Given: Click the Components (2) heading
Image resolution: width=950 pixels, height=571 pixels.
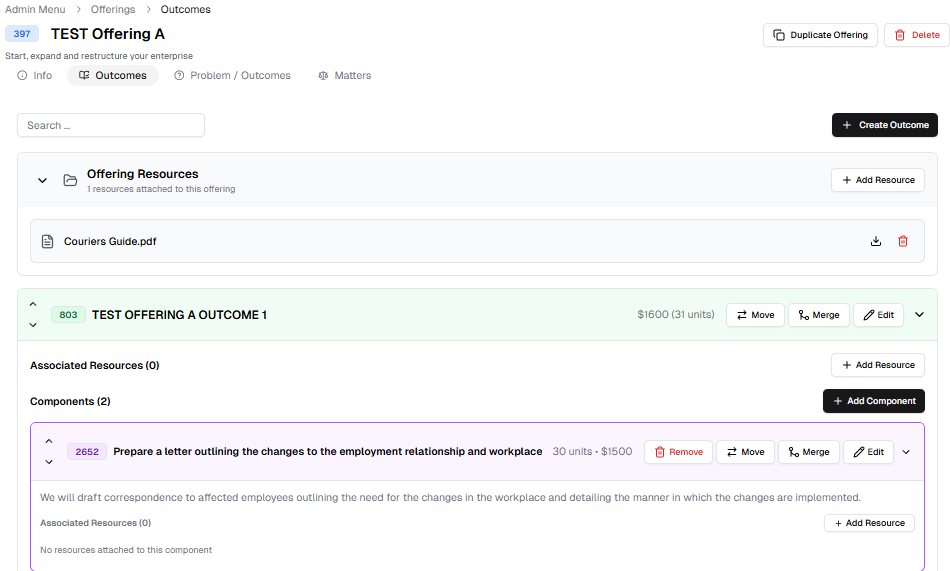Looking at the screenshot, I should 70,401.
